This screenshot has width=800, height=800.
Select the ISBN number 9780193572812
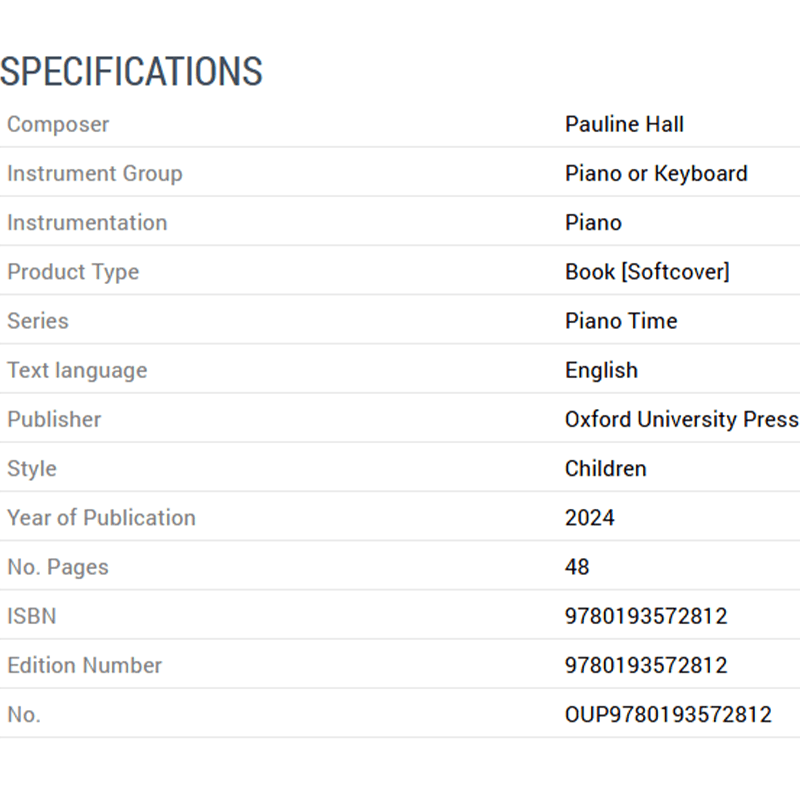click(645, 616)
